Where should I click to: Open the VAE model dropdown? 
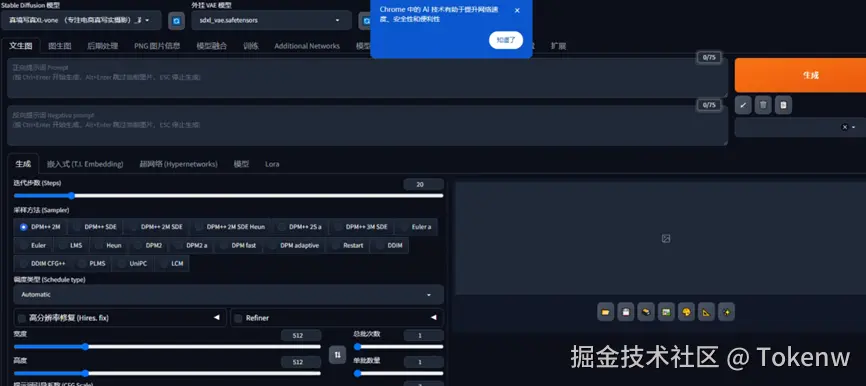(x=271, y=20)
